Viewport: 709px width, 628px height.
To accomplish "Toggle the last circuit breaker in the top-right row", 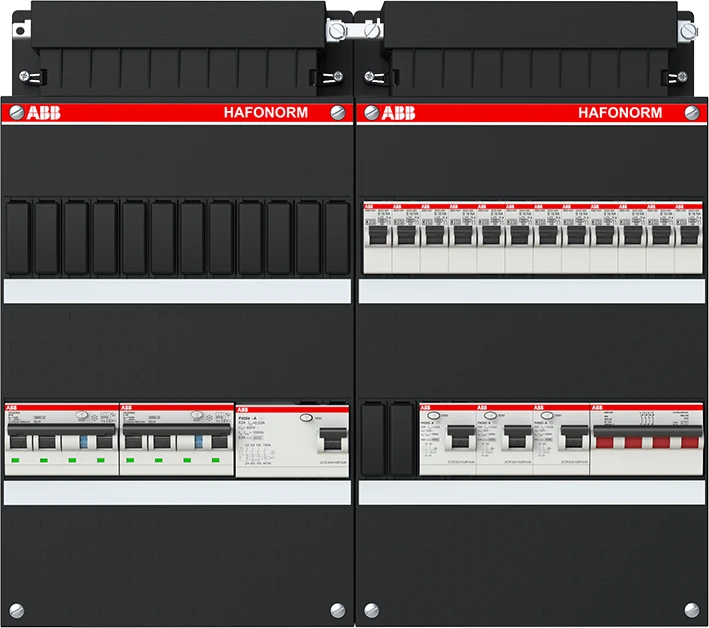I will 688,236.
